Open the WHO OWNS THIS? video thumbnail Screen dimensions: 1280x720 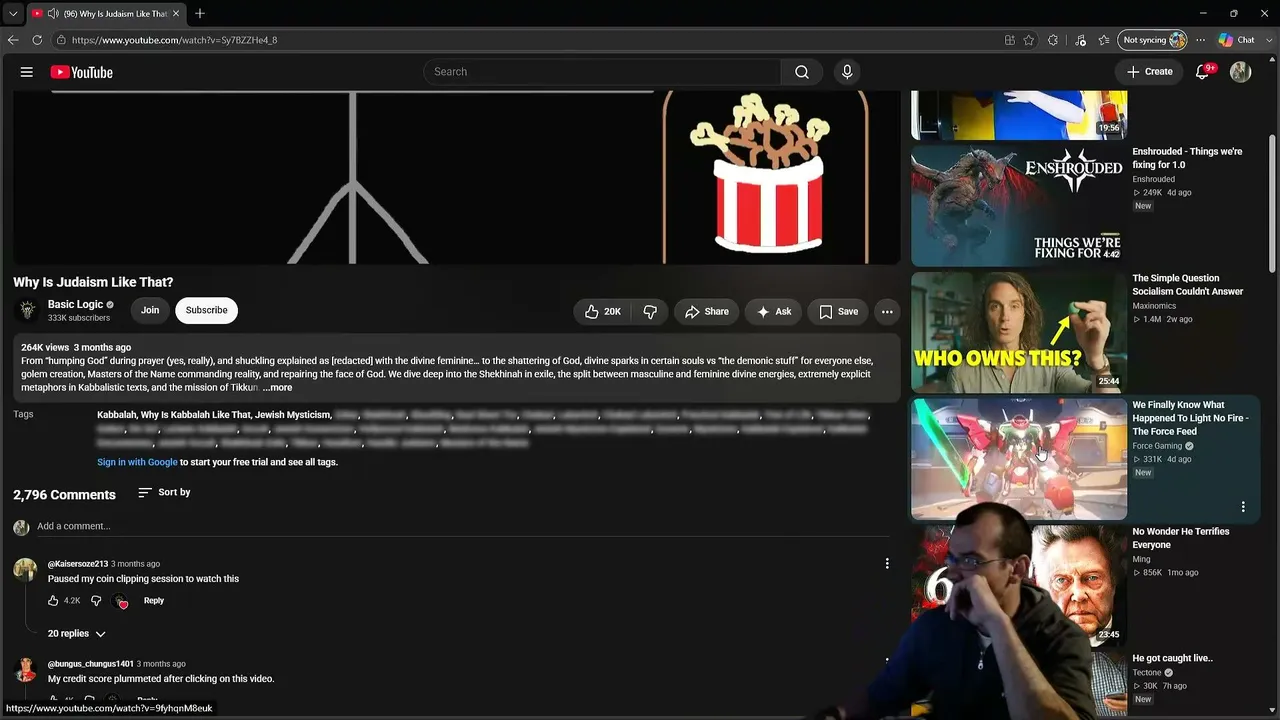coord(1019,332)
